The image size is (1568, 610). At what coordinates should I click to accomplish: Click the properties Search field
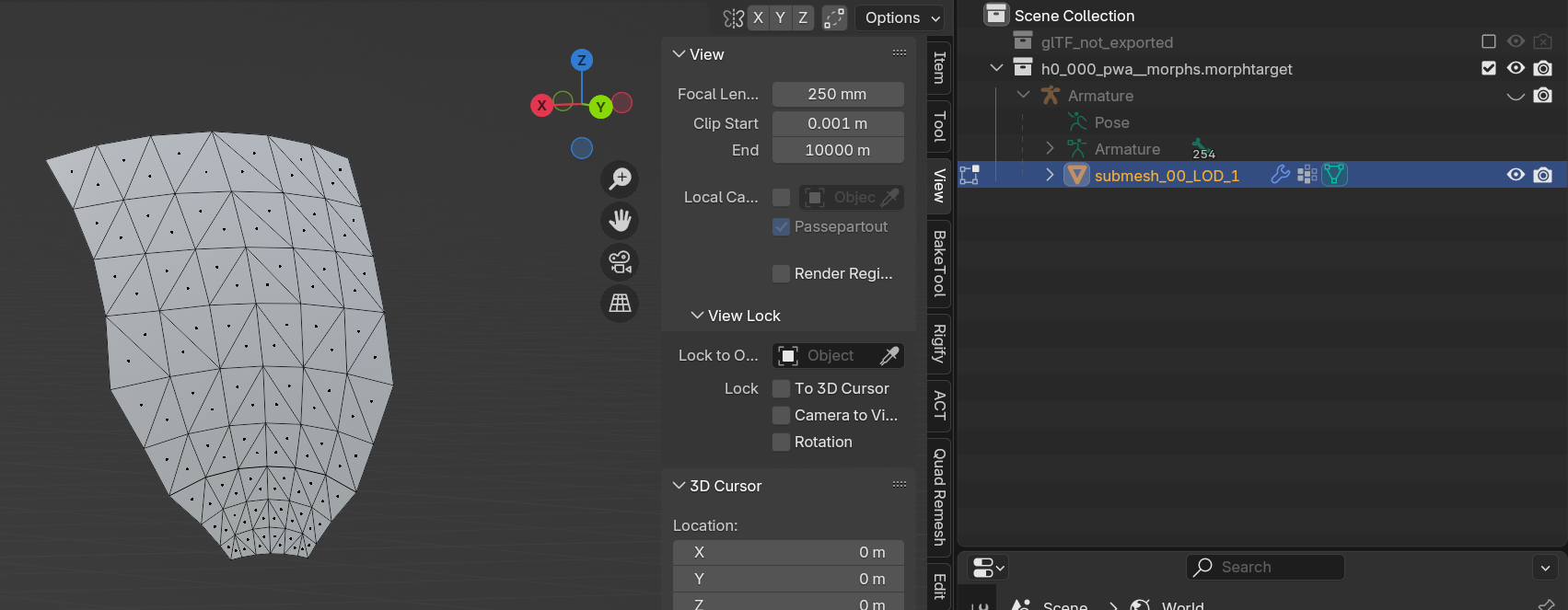pos(1265,567)
